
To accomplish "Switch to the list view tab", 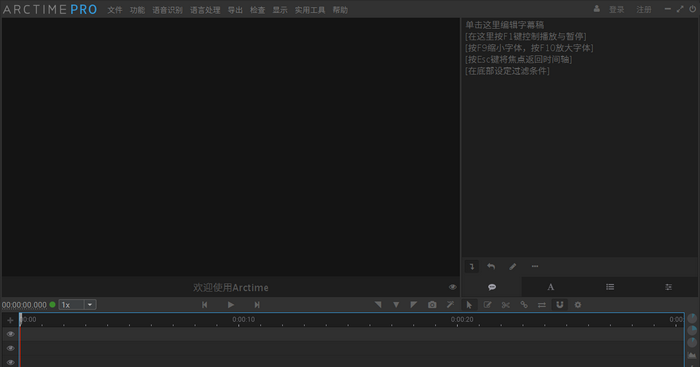I will click(x=610, y=287).
